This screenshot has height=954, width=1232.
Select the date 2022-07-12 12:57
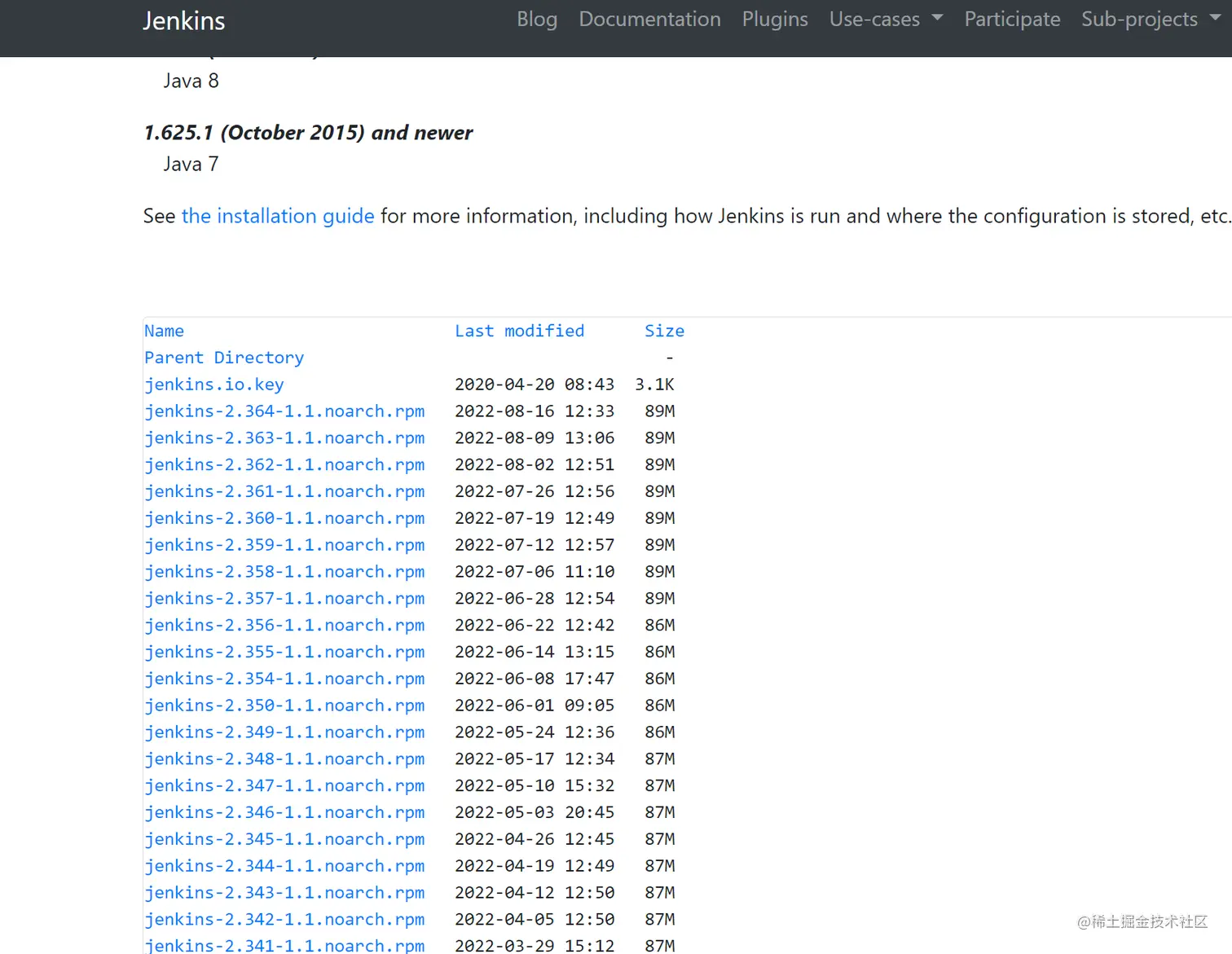coord(535,545)
